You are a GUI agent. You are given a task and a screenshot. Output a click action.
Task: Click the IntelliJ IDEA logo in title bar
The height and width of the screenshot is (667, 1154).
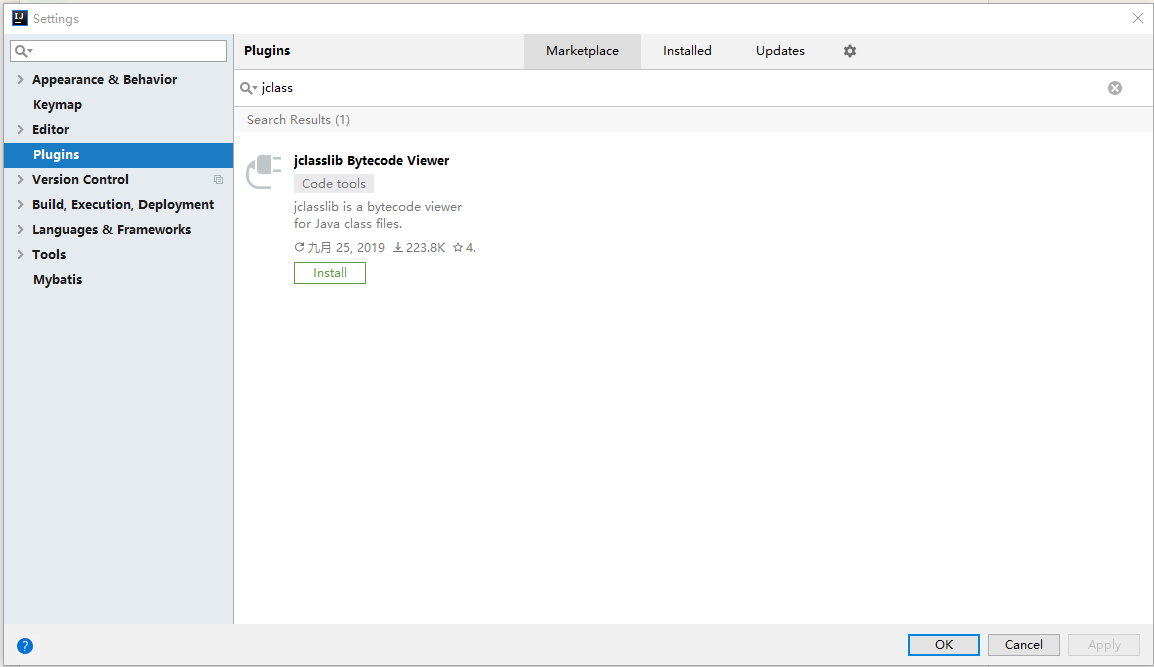(x=20, y=18)
